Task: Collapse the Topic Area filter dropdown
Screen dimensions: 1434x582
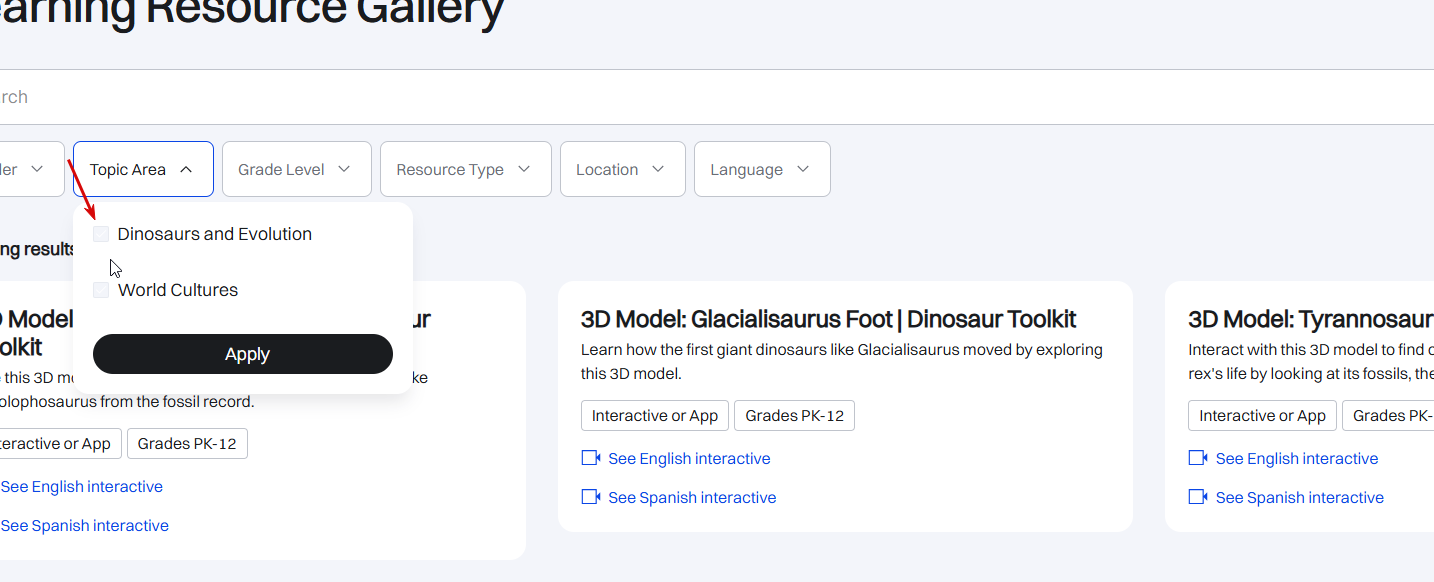Action: 143,169
